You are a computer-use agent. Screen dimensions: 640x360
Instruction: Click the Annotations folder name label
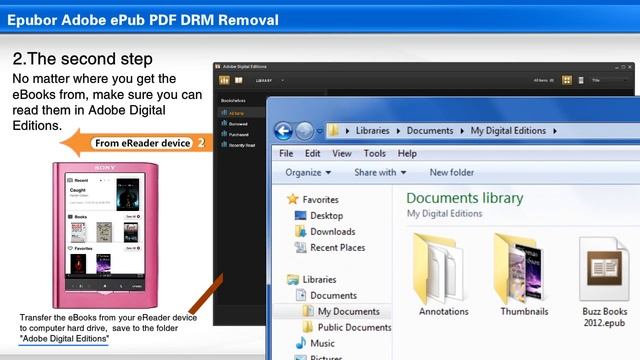tap(444, 311)
